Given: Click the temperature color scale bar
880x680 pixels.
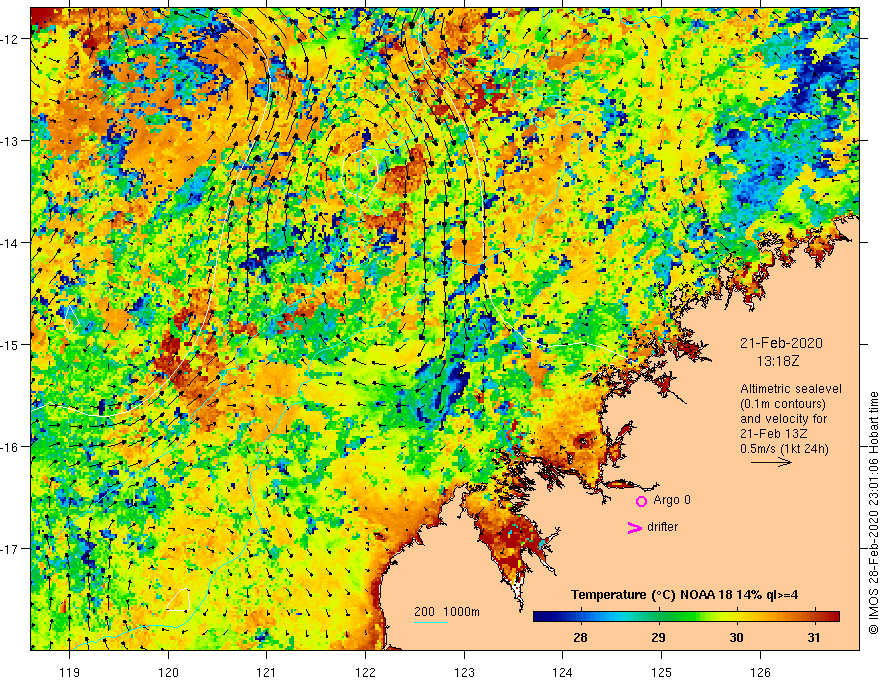Looking at the screenshot, I should tap(686, 617).
